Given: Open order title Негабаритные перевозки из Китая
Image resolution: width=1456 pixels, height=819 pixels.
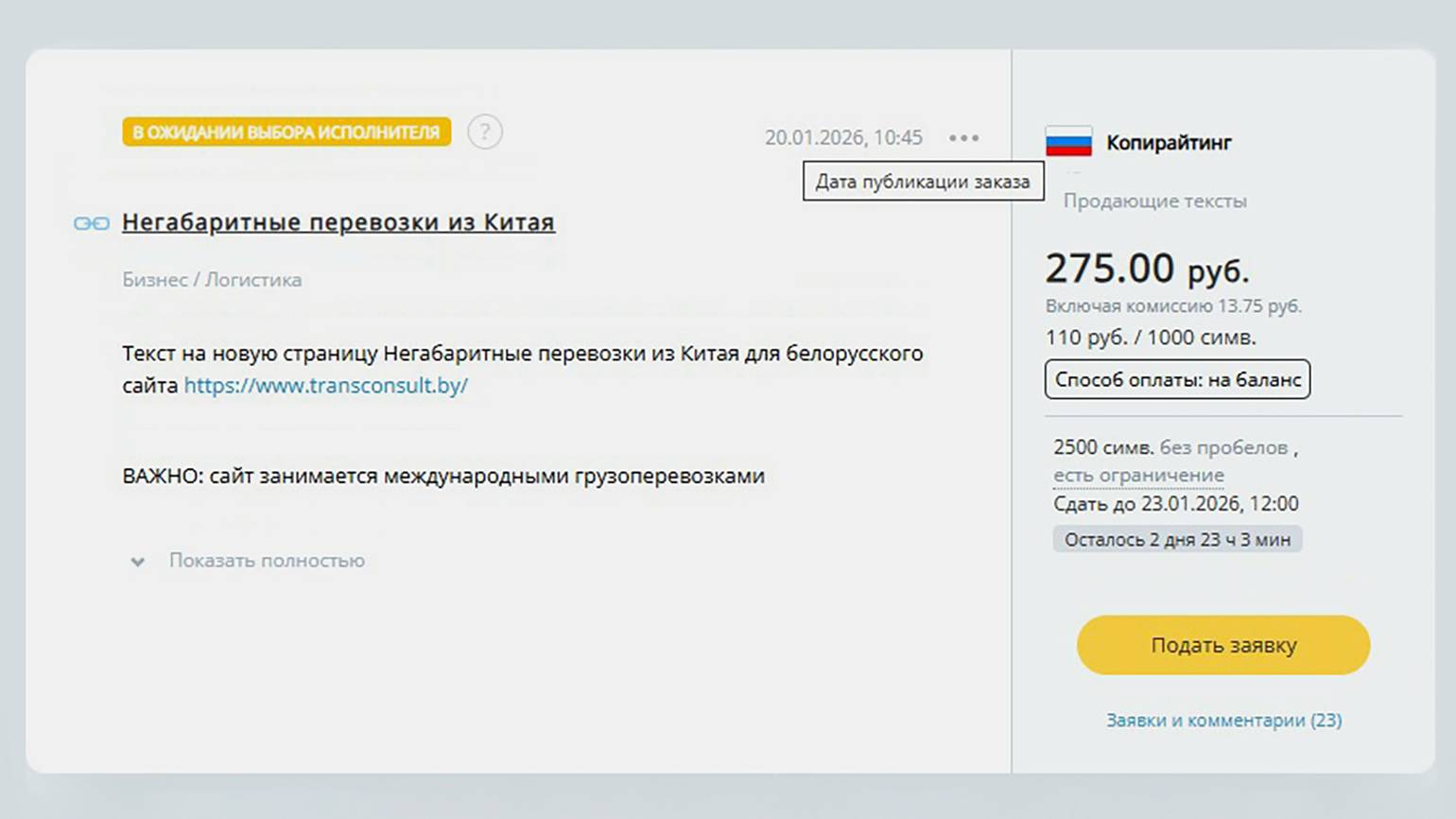Looking at the screenshot, I should tap(338, 222).
